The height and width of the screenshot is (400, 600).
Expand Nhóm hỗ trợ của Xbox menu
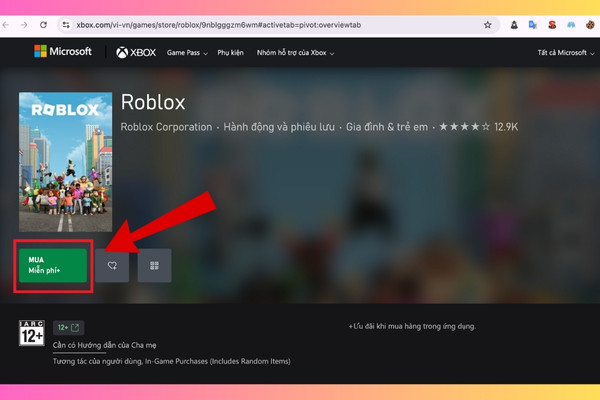pos(295,53)
